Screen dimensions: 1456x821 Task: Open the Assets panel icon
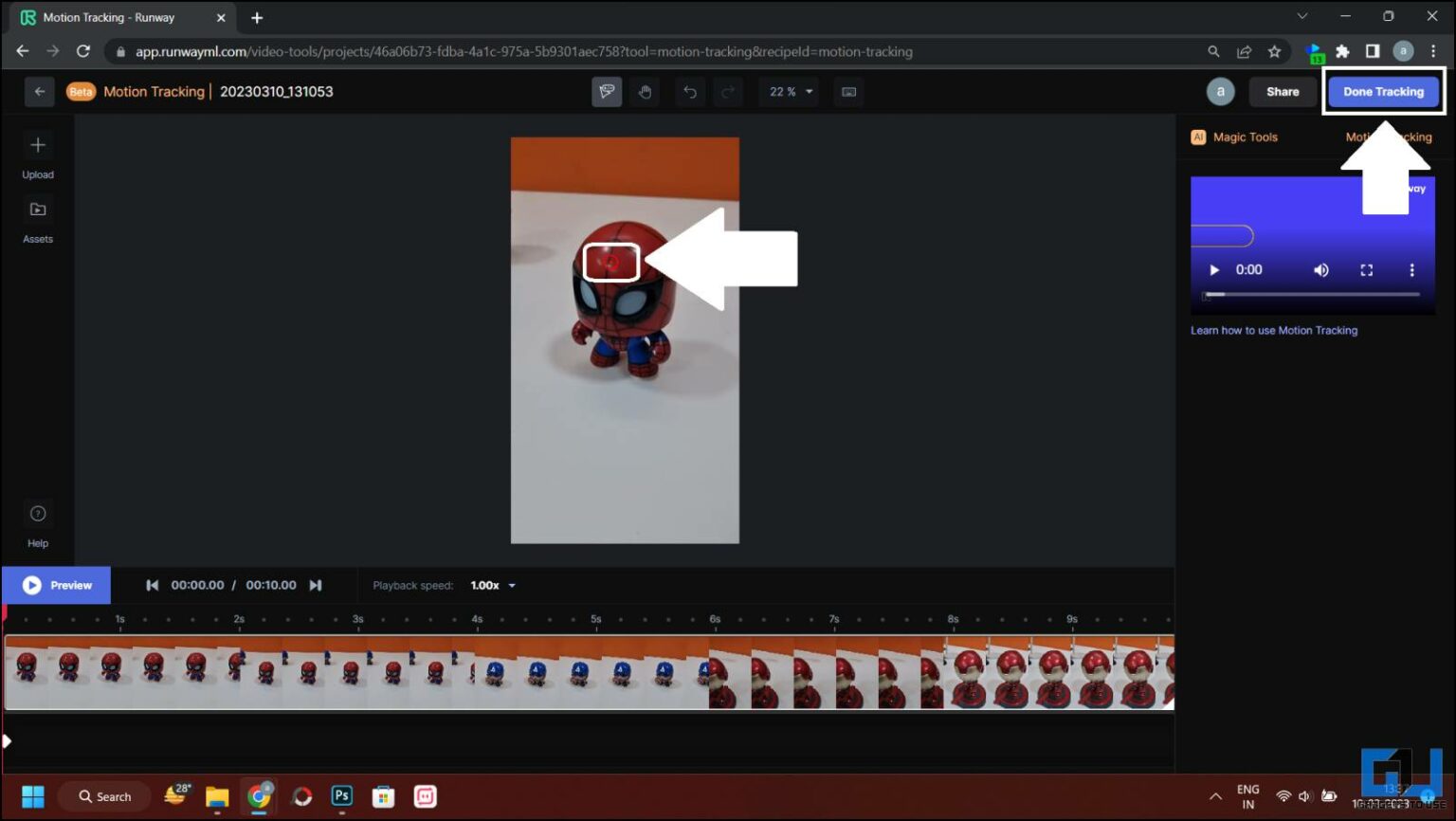click(x=38, y=210)
